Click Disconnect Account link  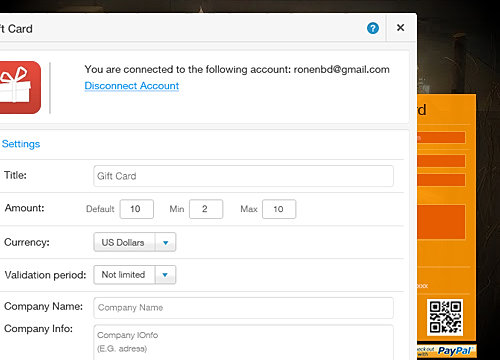tap(132, 86)
